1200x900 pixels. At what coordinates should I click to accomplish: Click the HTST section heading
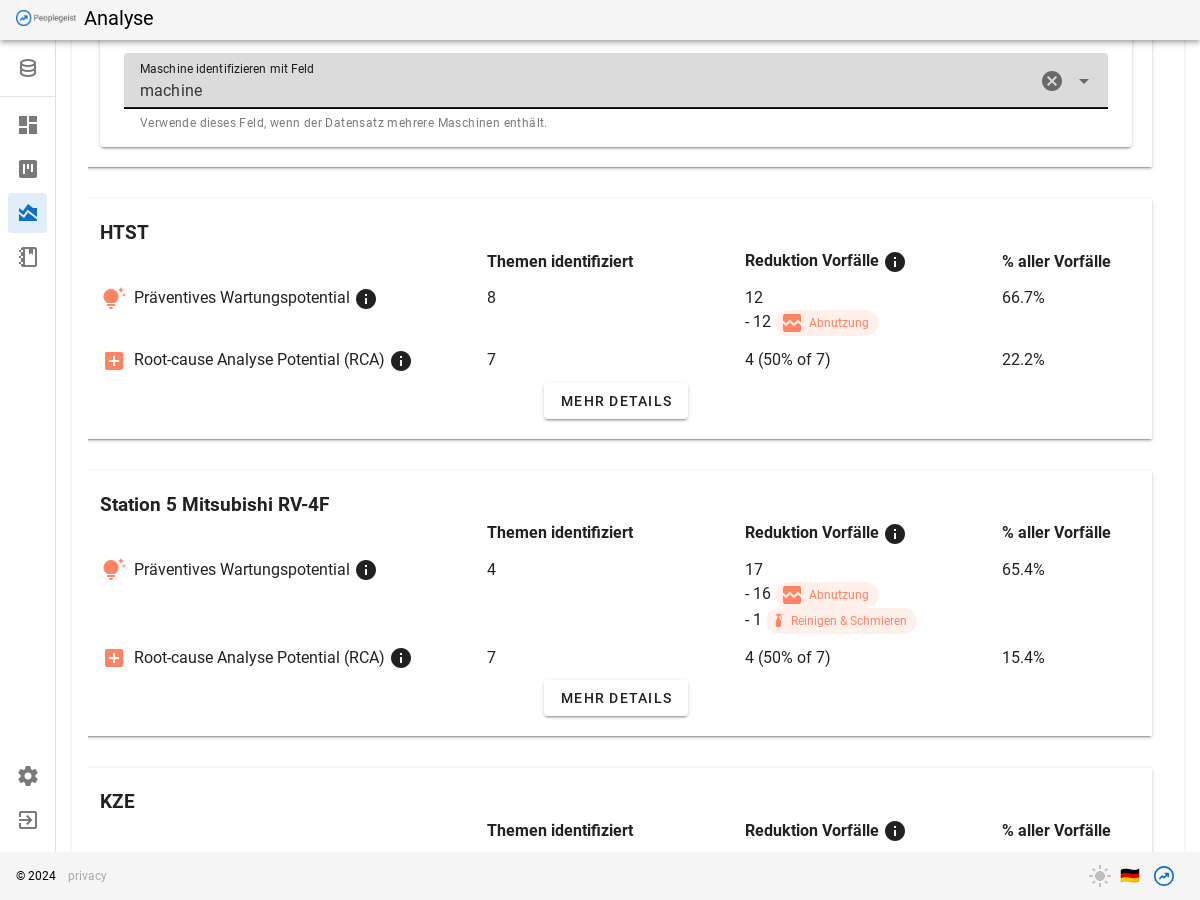tap(124, 233)
